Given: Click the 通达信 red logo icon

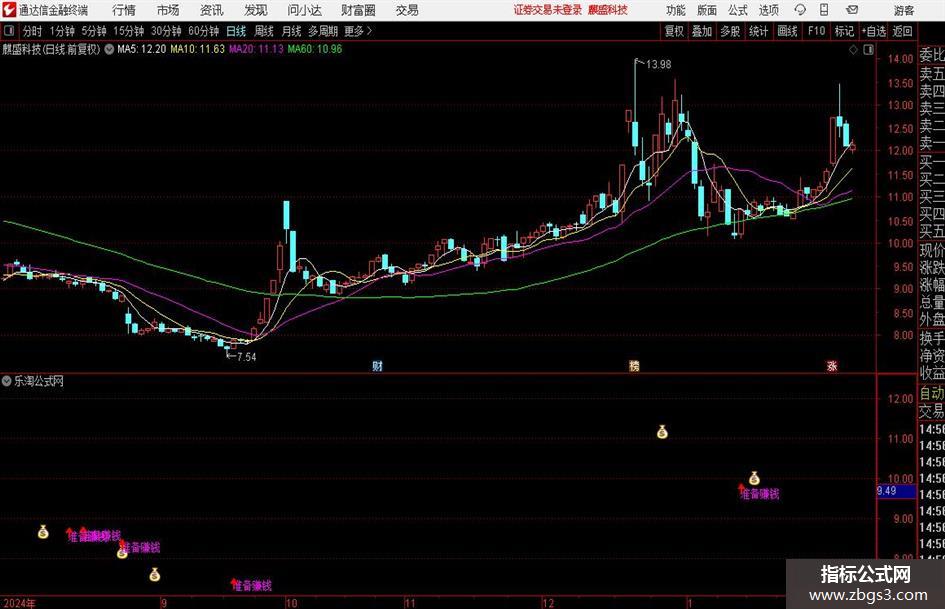Looking at the screenshot, I should click(x=9, y=10).
